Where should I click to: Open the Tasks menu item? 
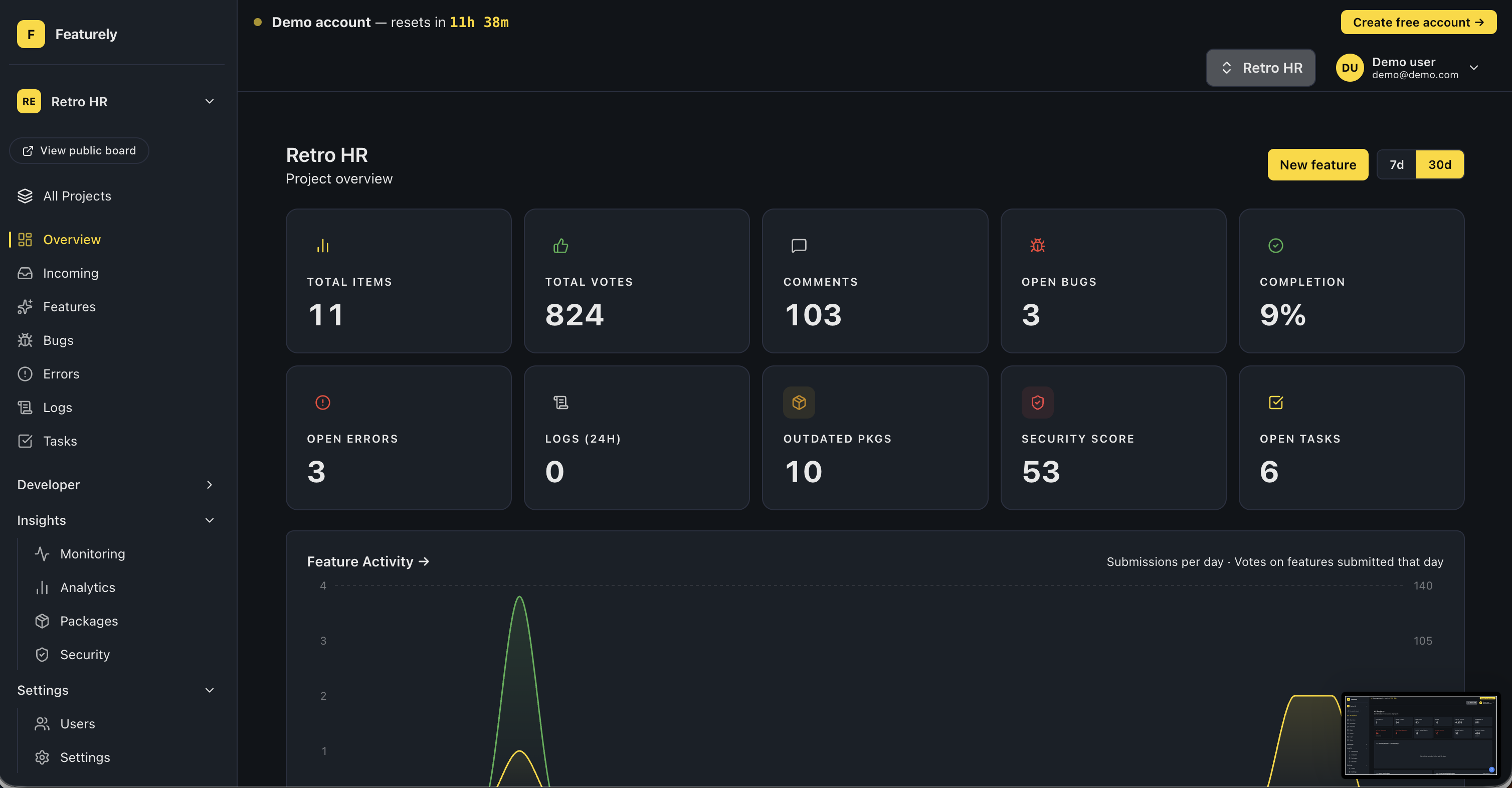click(x=59, y=441)
